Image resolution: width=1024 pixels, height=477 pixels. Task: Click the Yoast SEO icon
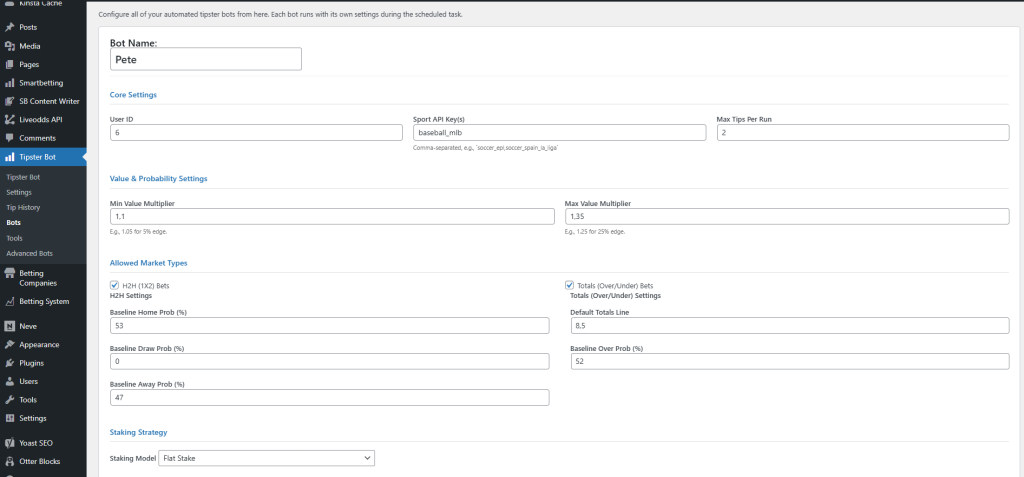(9, 442)
